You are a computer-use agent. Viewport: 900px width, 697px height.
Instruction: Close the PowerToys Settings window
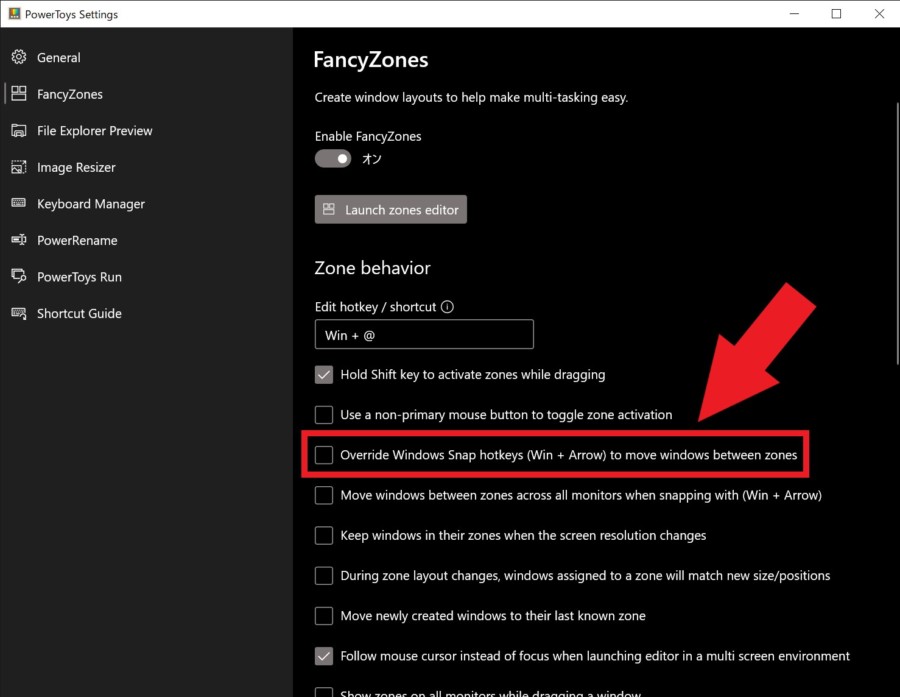(x=879, y=14)
